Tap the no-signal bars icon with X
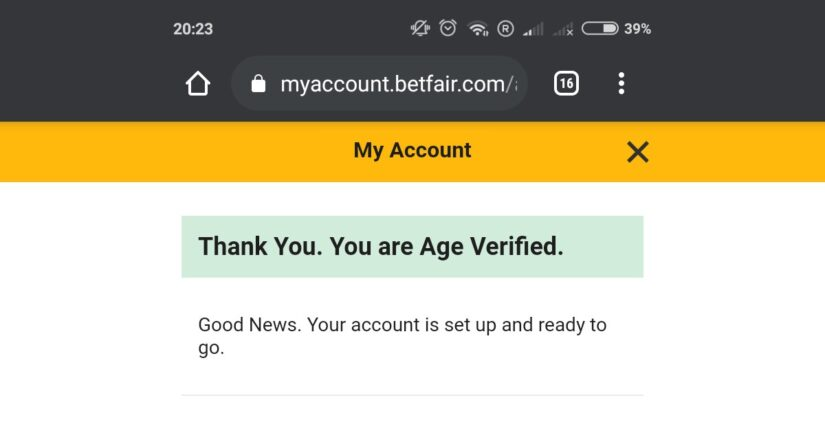 click(x=563, y=29)
